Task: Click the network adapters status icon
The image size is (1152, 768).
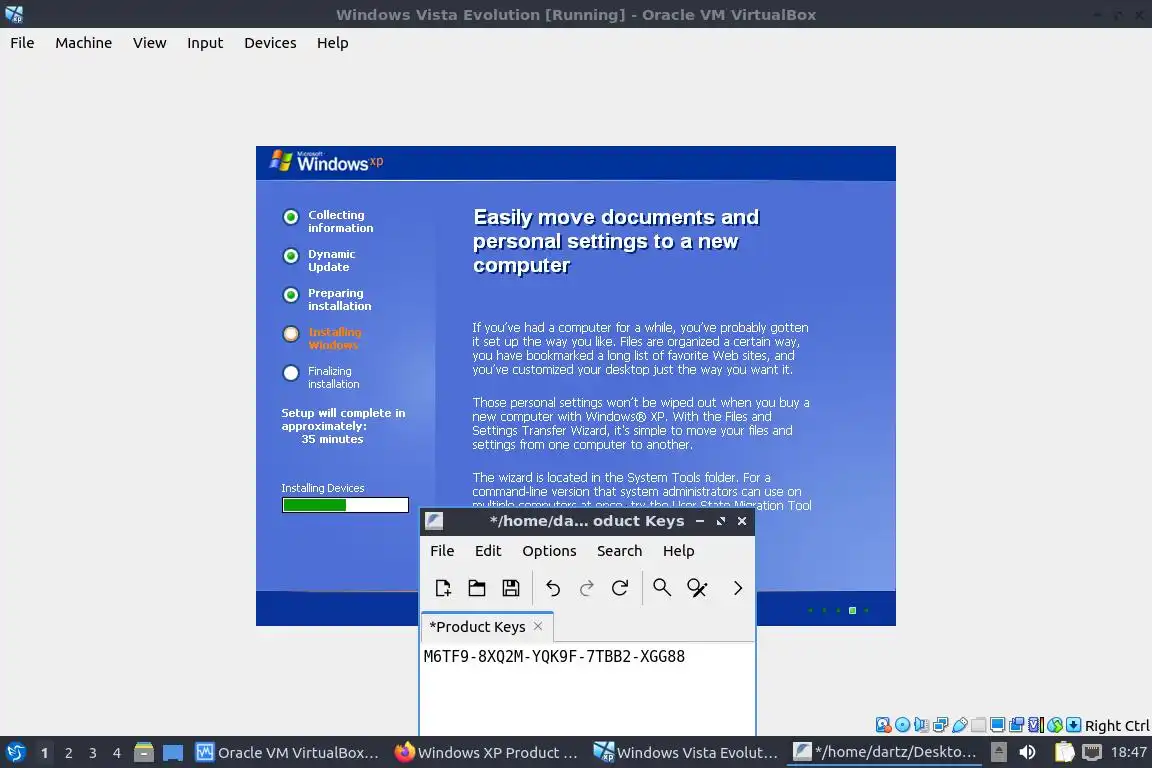Action: coord(940,725)
